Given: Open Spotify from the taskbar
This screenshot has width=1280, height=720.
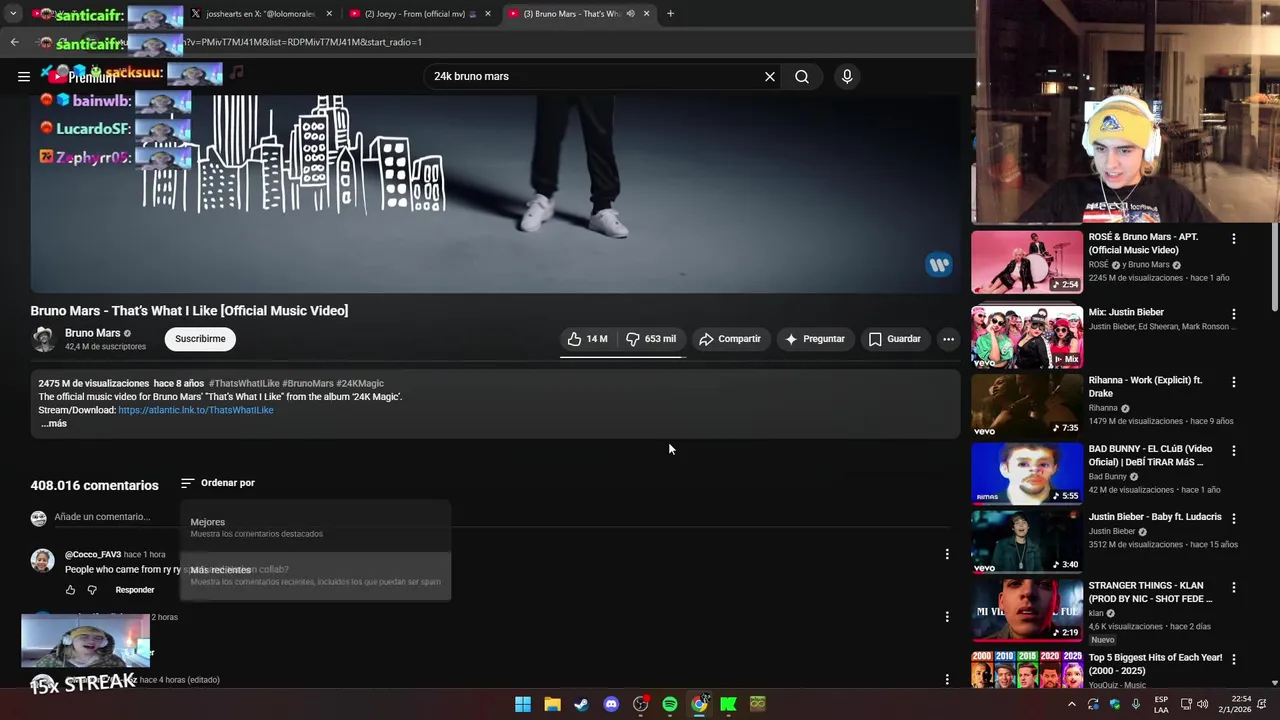Looking at the screenshot, I should [x=670, y=704].
